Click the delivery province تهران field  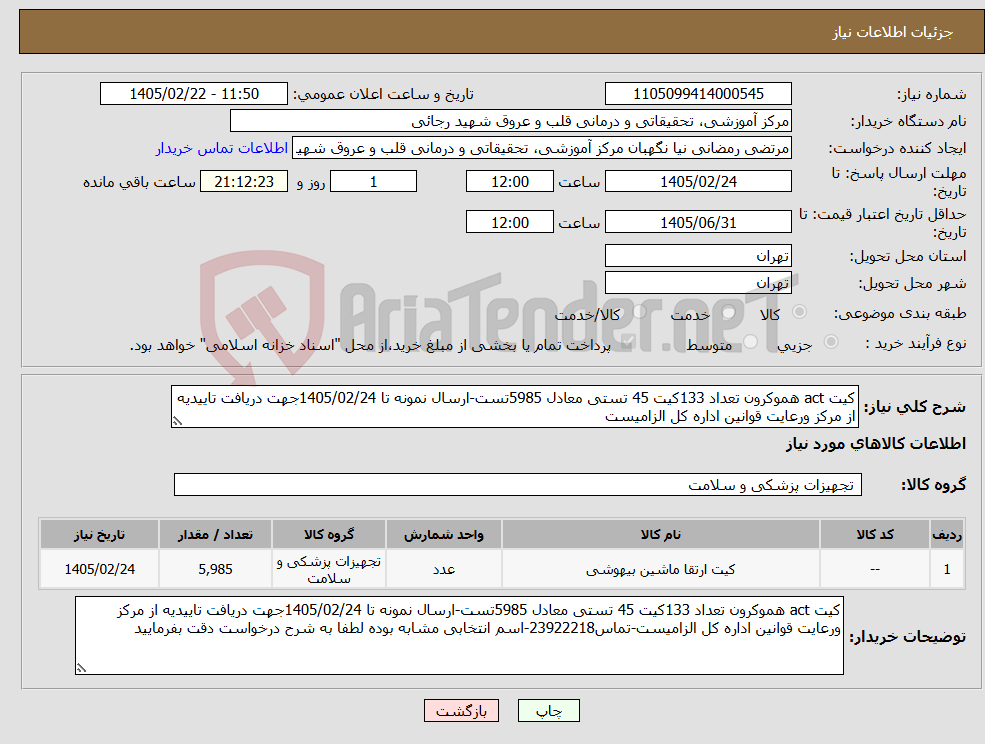698,256
